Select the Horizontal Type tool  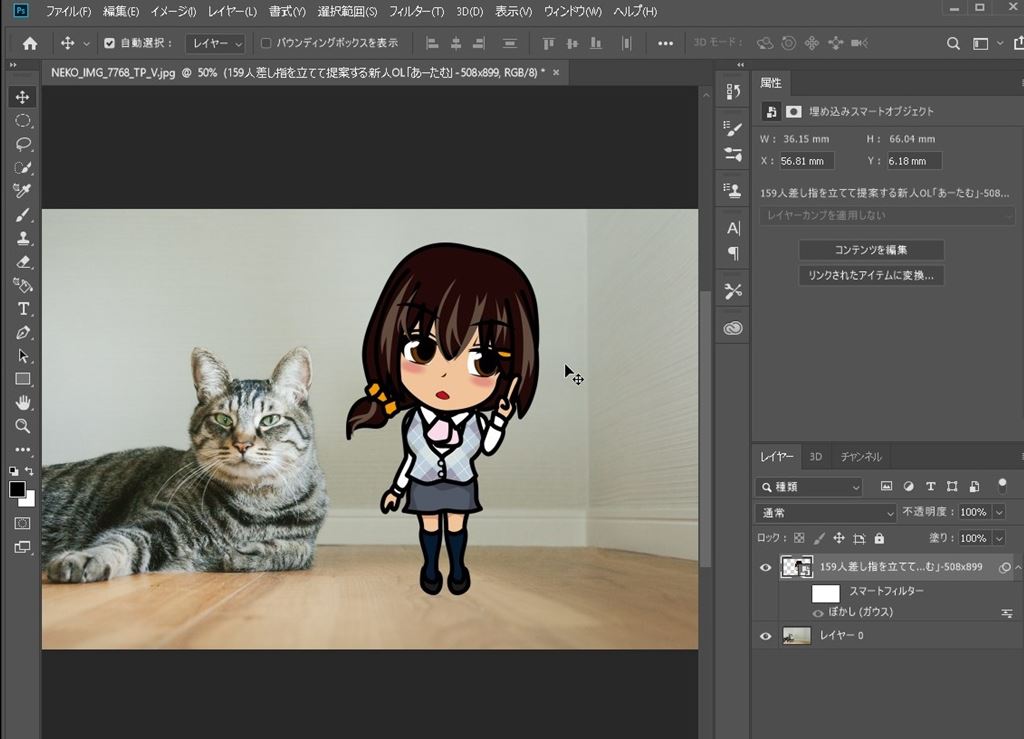23,309
